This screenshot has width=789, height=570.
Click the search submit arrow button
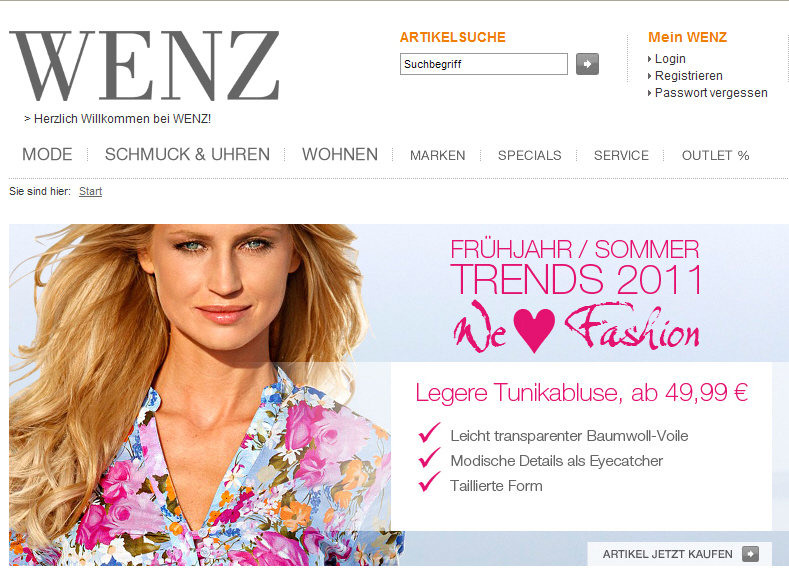[x=587, y=64]
